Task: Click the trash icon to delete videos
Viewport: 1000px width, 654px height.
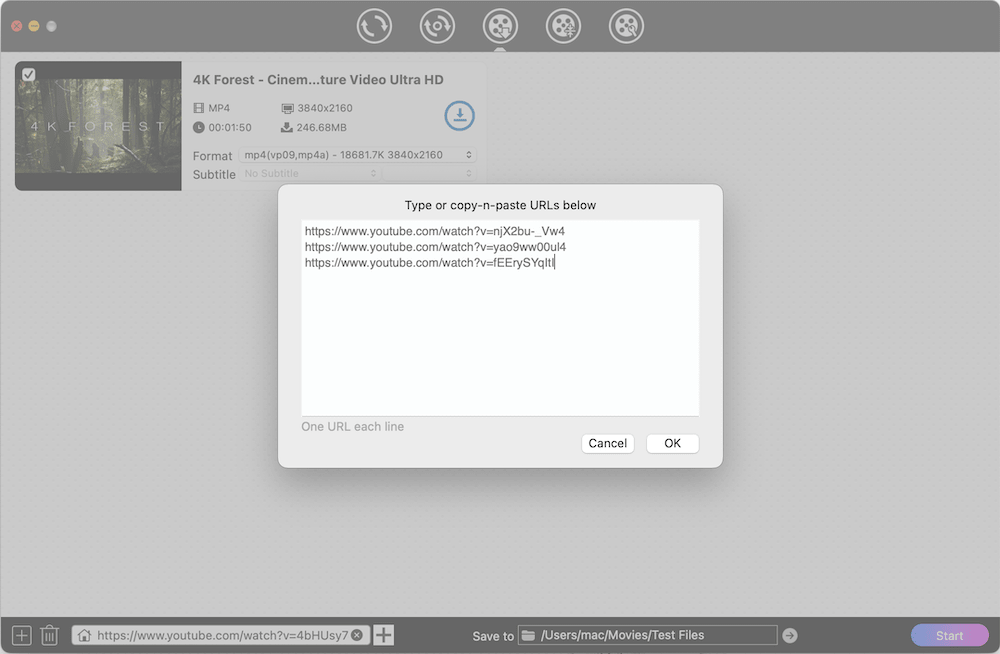Action: [50, 634]
